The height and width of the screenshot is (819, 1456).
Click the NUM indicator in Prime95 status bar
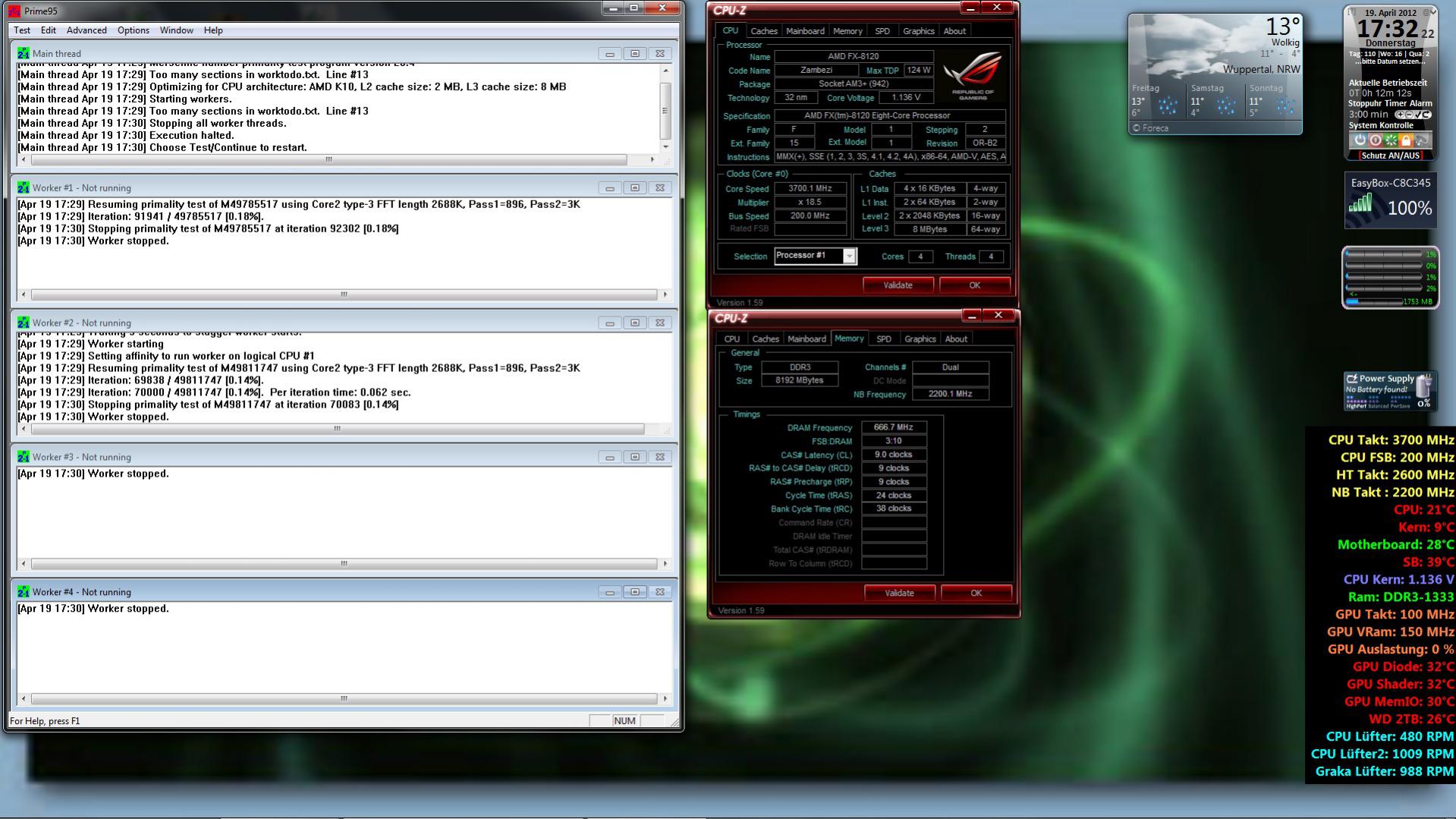625,721
